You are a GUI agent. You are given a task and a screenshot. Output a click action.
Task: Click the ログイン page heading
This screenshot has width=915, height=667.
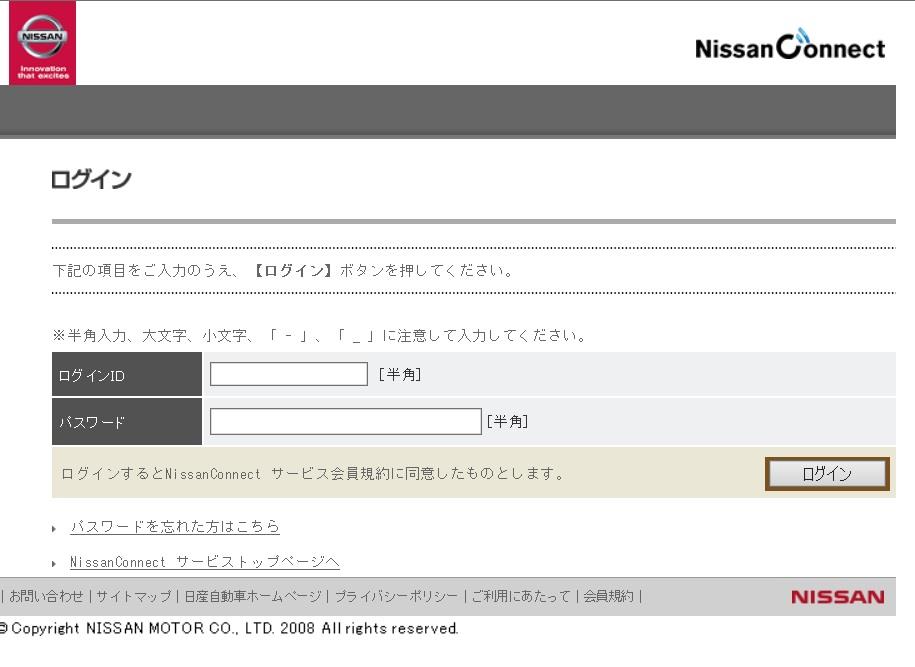click(x=91, y=179)
